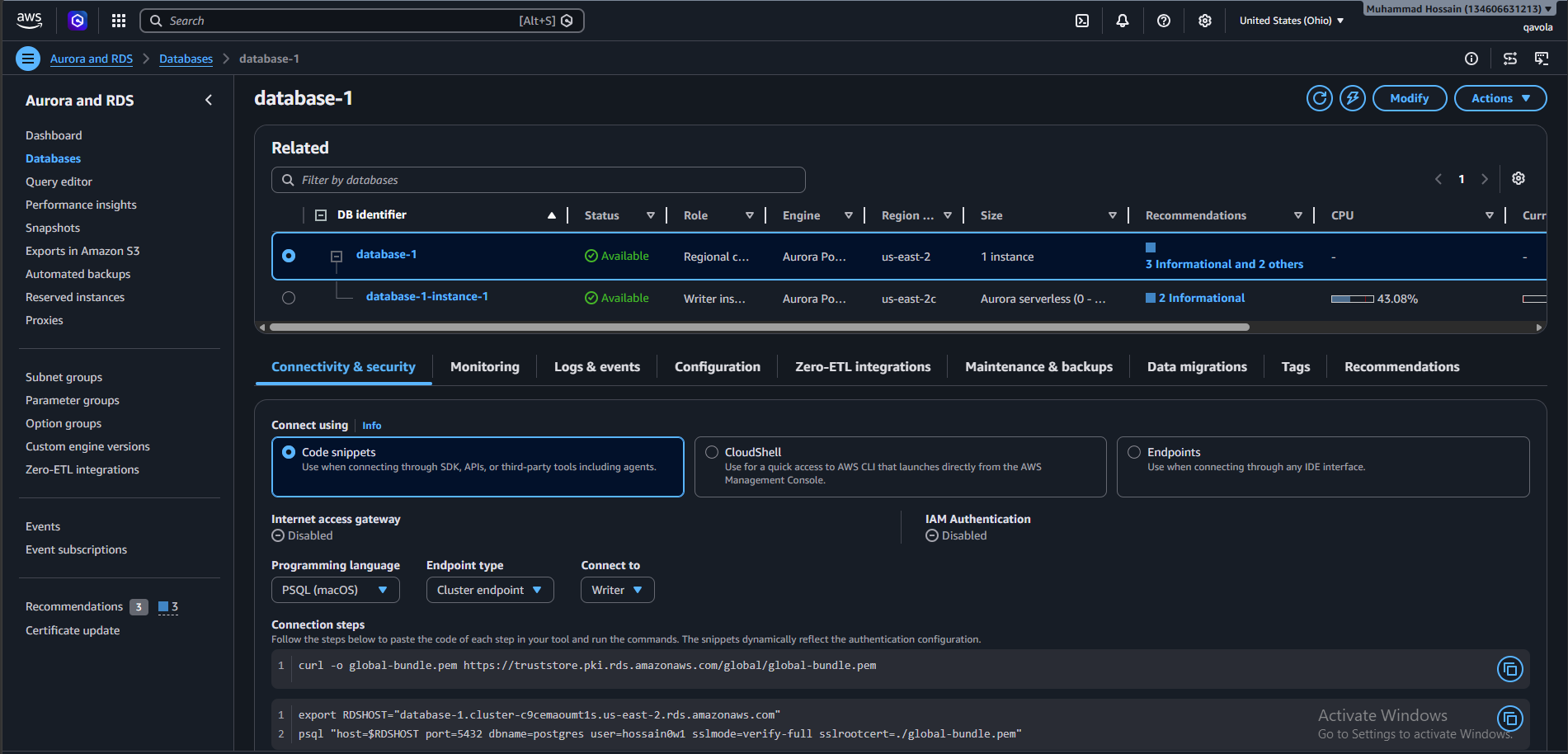Open the notifications bell
1568x754 pixels.
tap(1123, 21)
